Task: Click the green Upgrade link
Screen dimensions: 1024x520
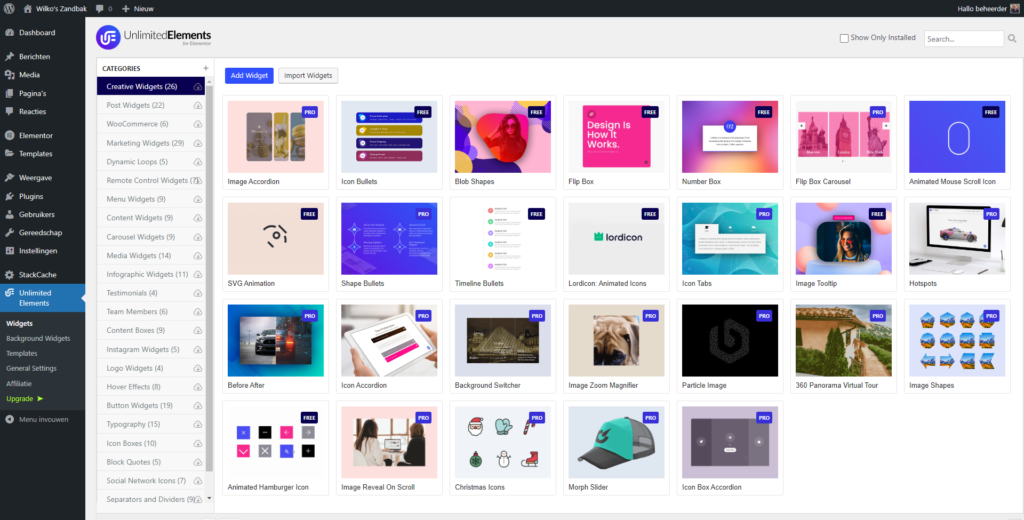Action: pyautogui.click(x=25, y=398)
